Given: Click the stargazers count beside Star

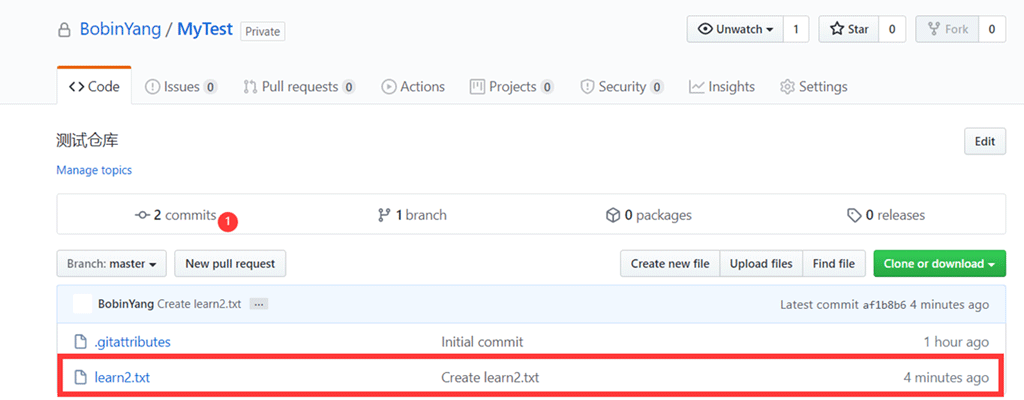Looking at the screenshot, I should (892, 29).
